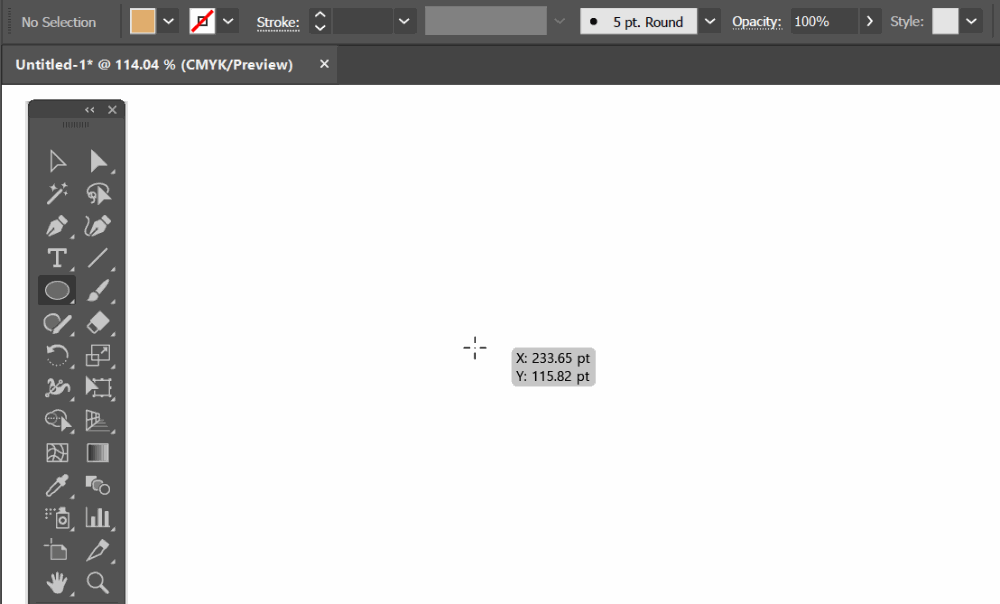Select the Selection tool arrow
The height and width of the screenshot is (604, 1000).
click(57, 161)
